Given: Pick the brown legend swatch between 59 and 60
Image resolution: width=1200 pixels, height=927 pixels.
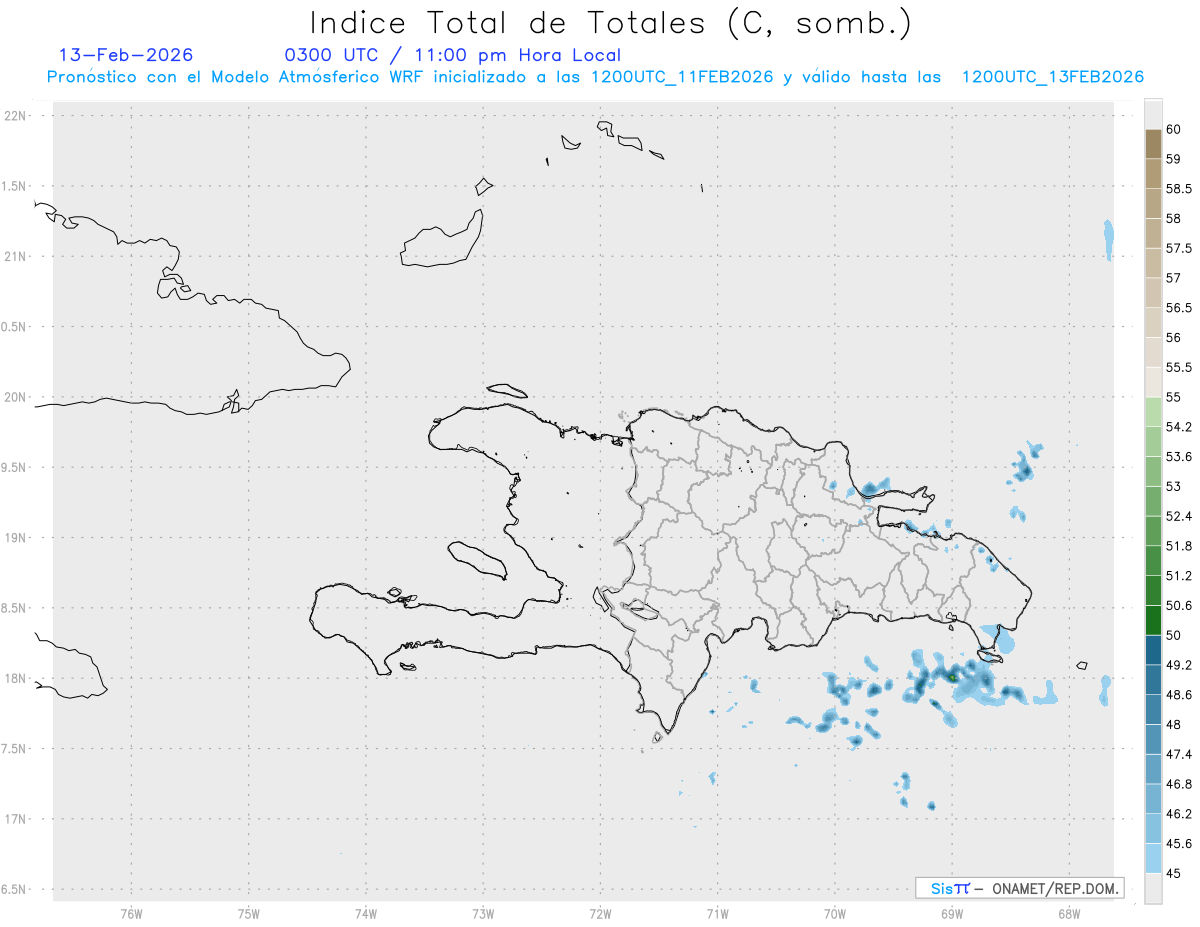Looking at the screenshot, I should pyautogui.click(x=1153, y=144).
